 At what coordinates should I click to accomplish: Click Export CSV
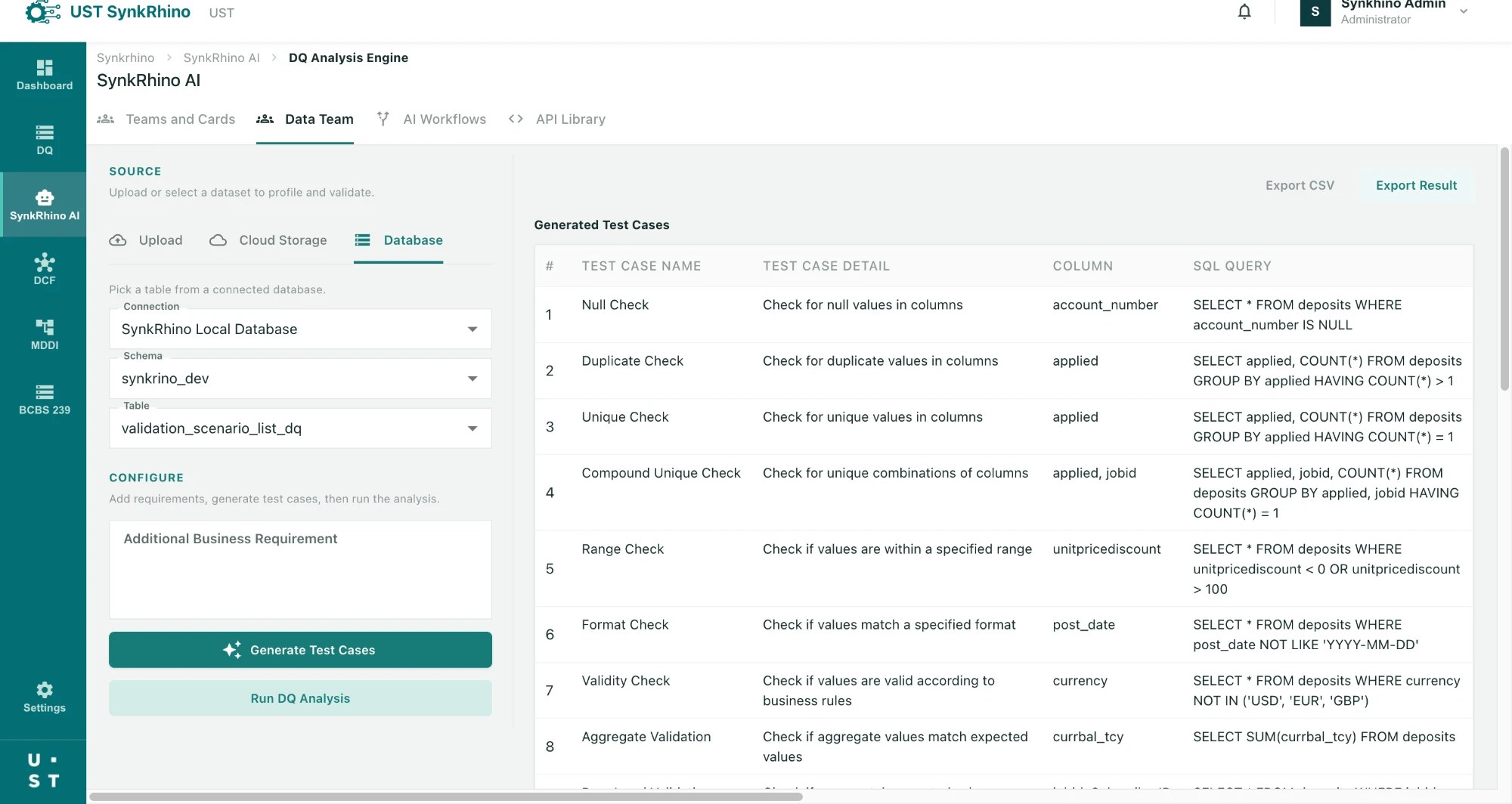1300,185
